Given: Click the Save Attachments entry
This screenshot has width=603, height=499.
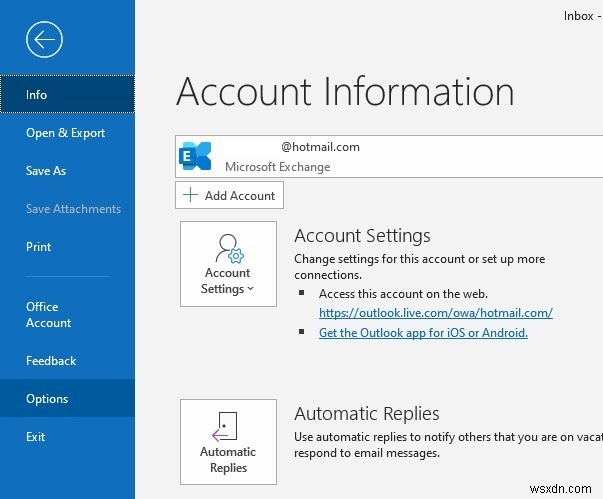Looking at the screenshot, I should 67,209.
